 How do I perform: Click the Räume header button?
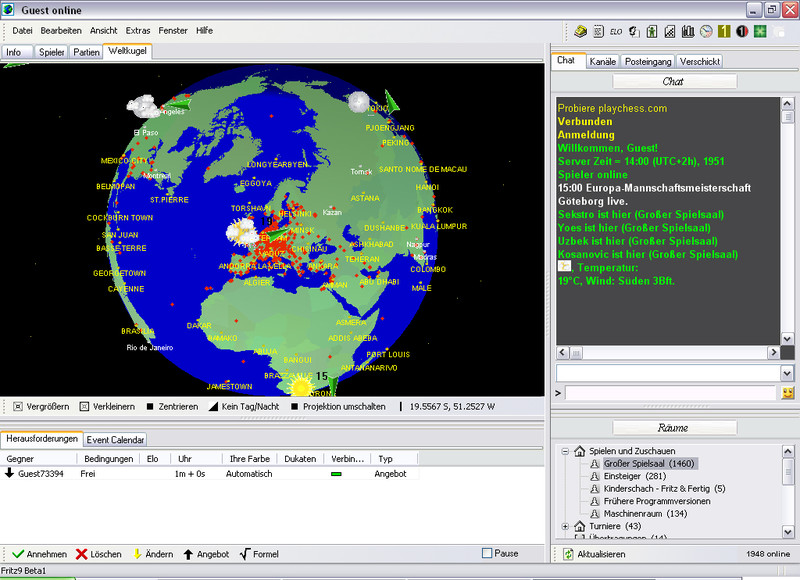coord(674,427)
